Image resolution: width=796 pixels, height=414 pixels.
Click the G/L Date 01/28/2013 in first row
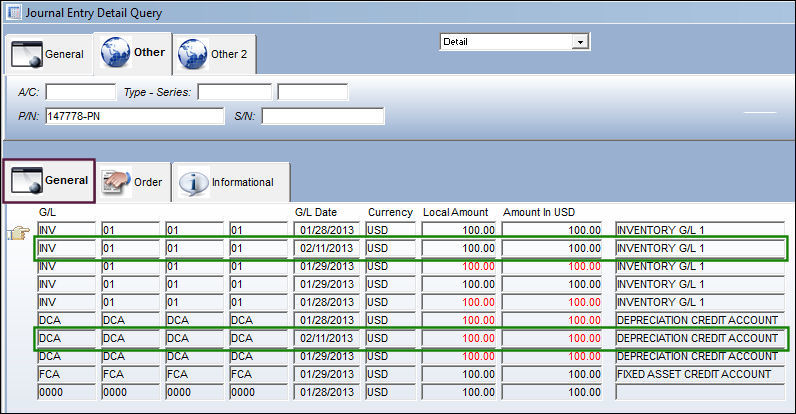[326, 230]
